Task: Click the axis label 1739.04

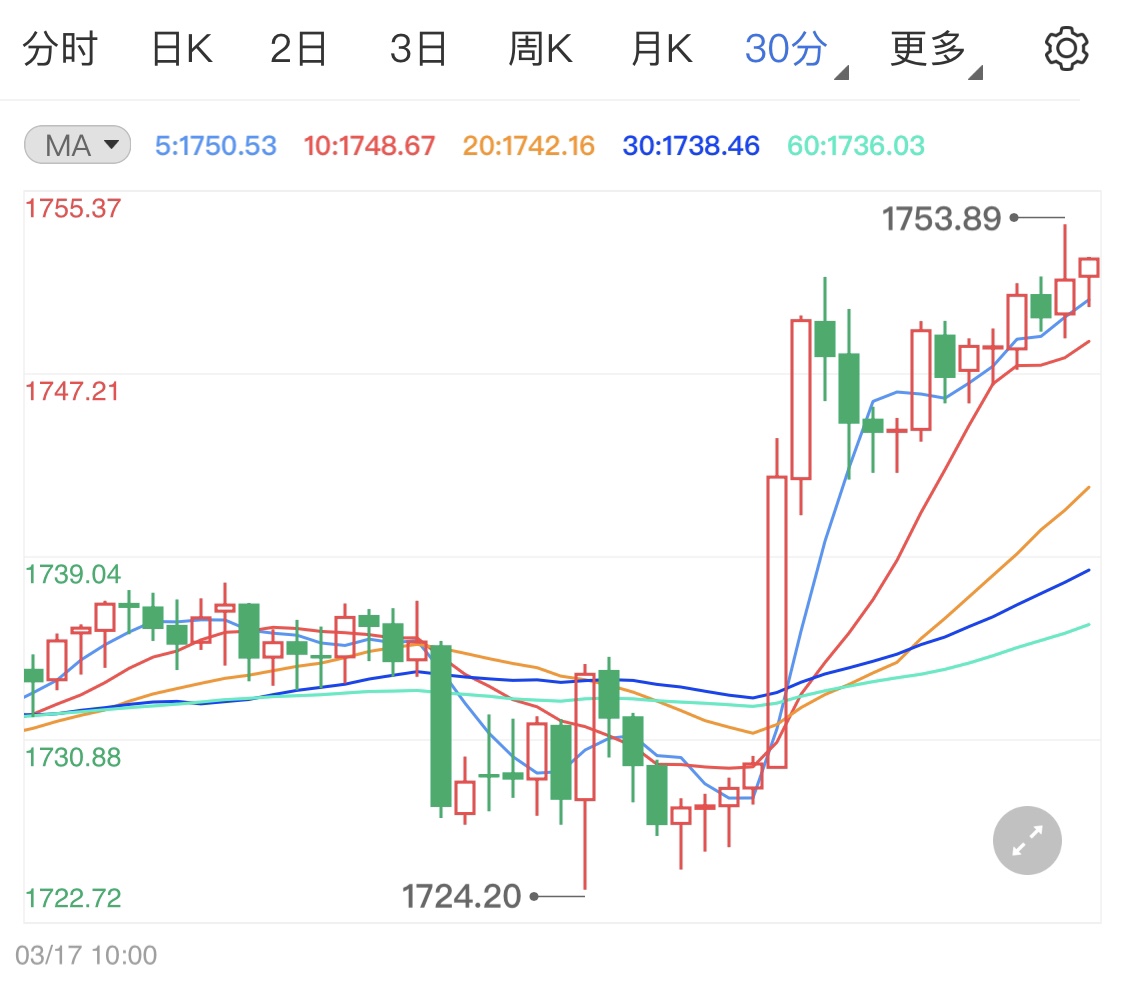Action: 73,575
